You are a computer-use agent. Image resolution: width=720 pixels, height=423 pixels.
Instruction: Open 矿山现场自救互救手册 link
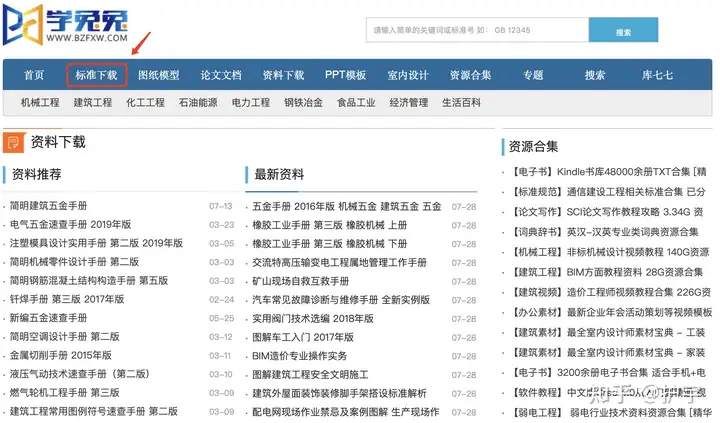[301, 281]
